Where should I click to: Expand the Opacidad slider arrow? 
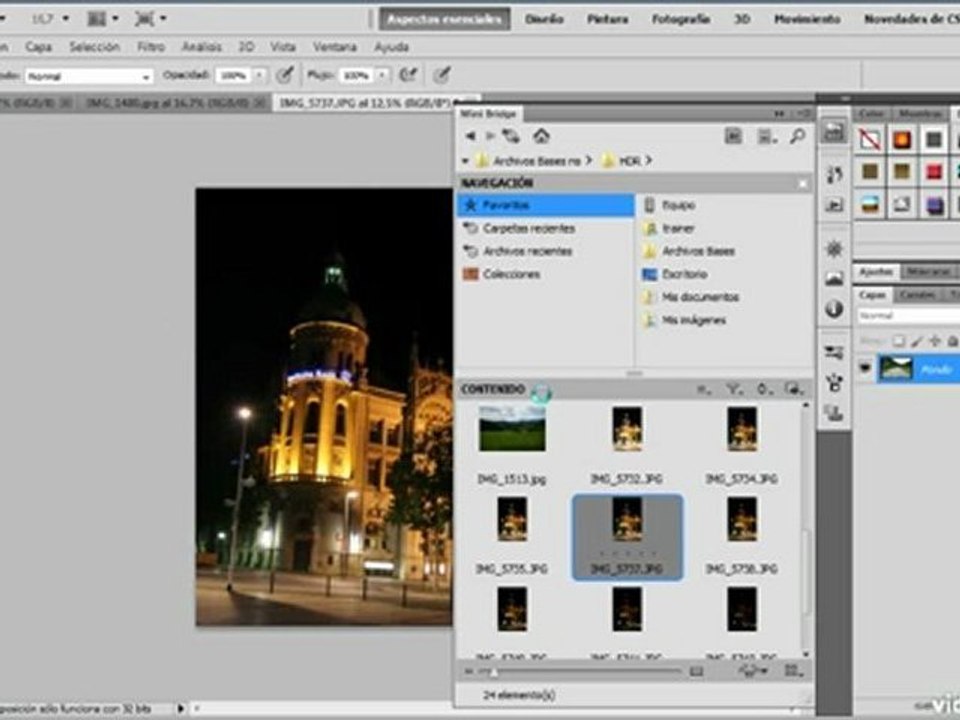point(260,75)
